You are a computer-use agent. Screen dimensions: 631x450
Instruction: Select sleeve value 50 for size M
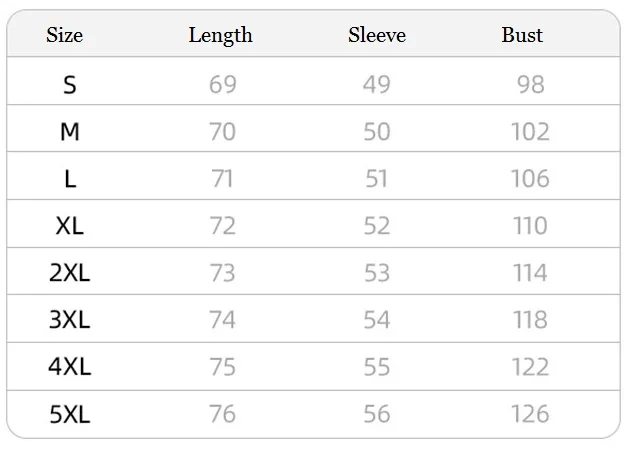point(377,132)
